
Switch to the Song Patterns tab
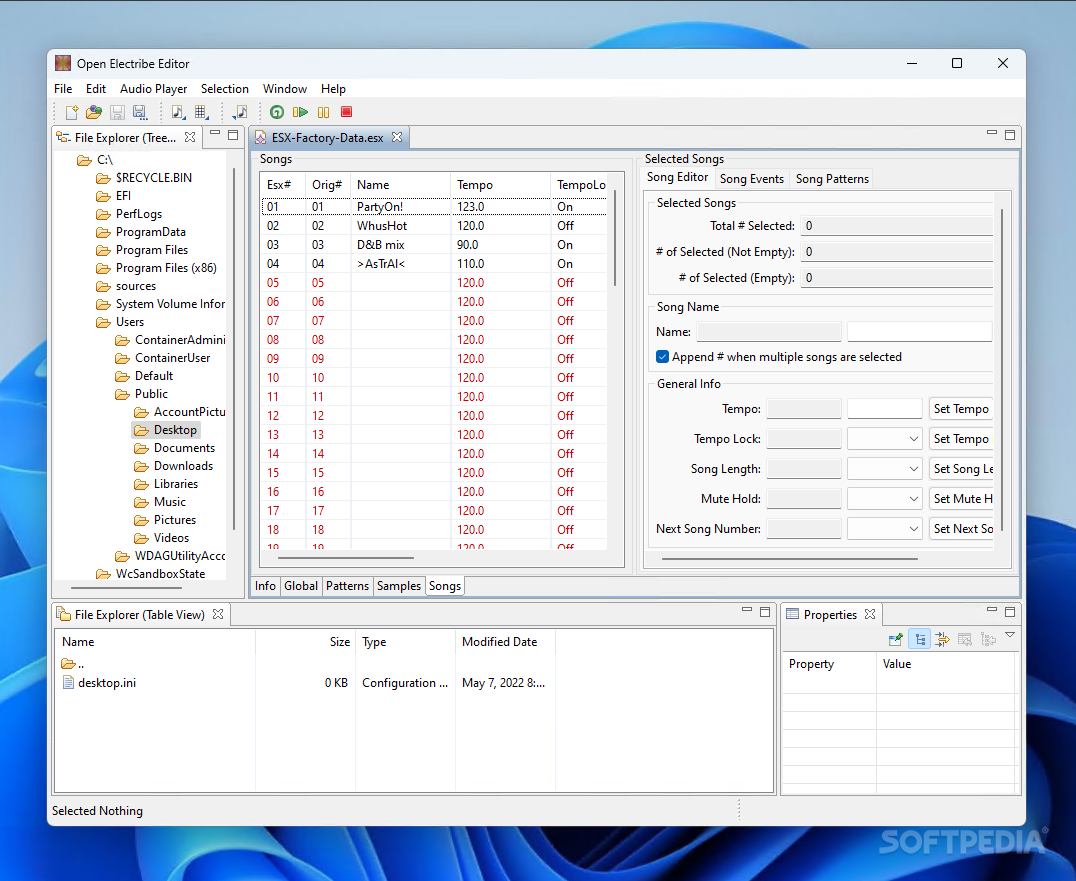pyautogui.click(x=832, y=179)
